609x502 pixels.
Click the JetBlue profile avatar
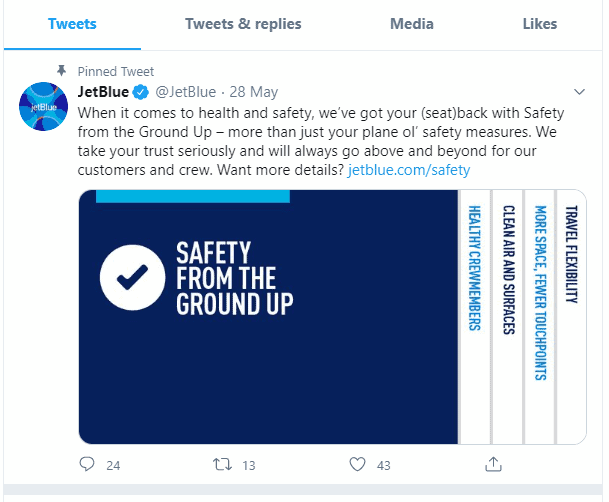(45, 105)
